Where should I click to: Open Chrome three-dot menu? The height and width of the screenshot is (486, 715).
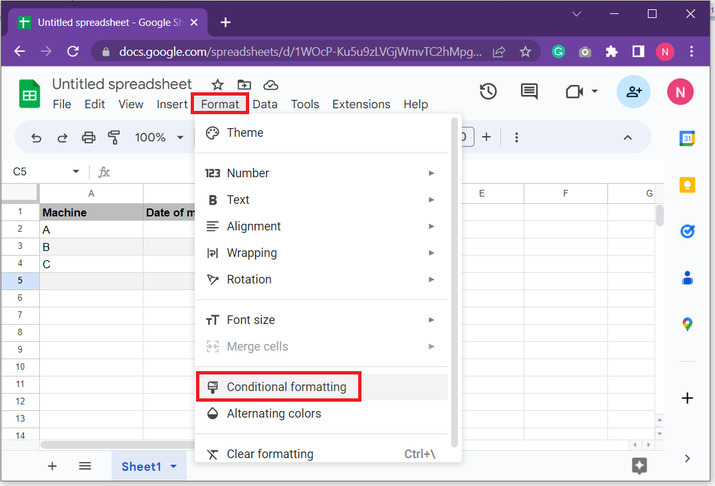pos(691,52)
